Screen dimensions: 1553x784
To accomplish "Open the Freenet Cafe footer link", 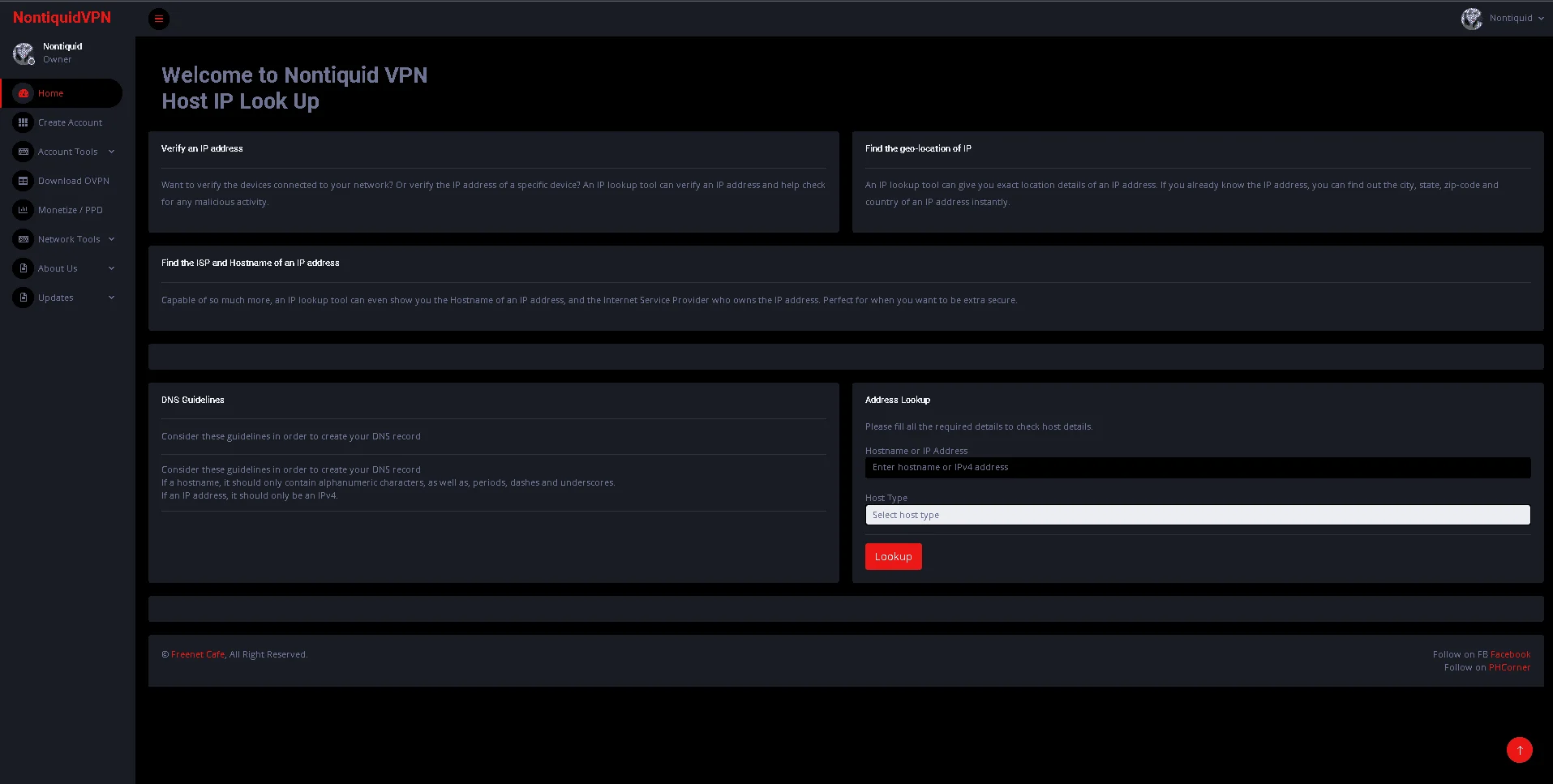I will pos(198,654).
